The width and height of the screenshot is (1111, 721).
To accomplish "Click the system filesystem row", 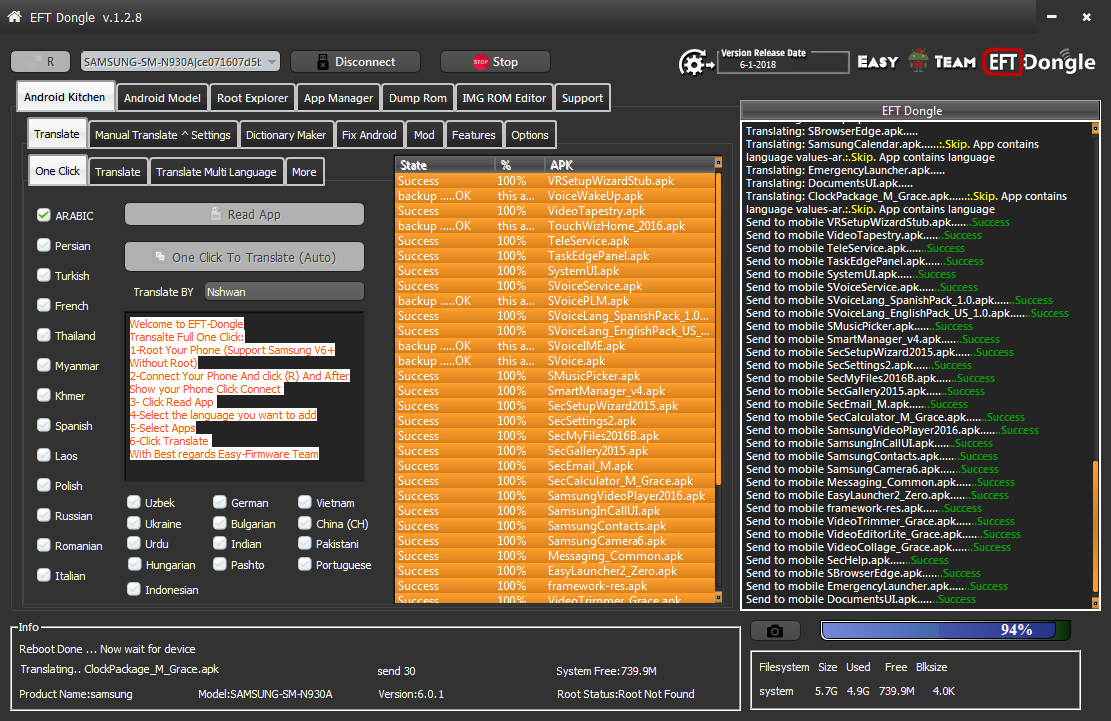I will point(857,691).
